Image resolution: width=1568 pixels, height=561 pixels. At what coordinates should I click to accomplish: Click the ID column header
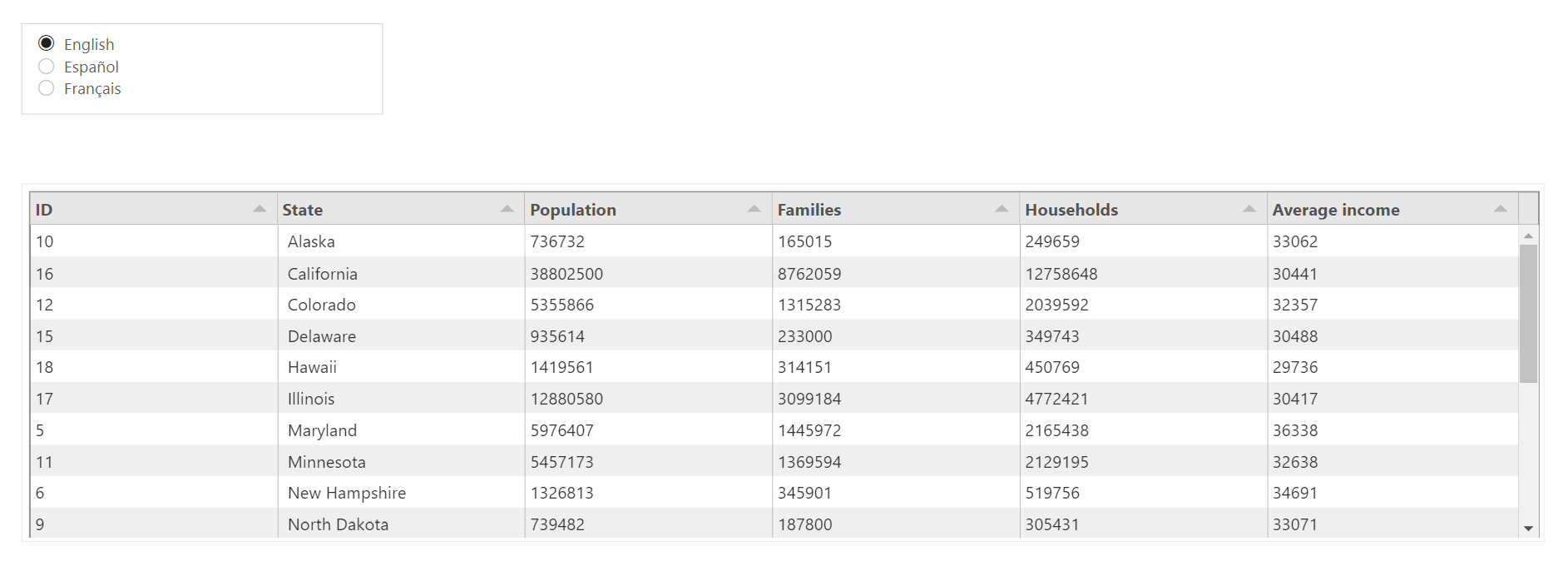(x=44, y=209)
